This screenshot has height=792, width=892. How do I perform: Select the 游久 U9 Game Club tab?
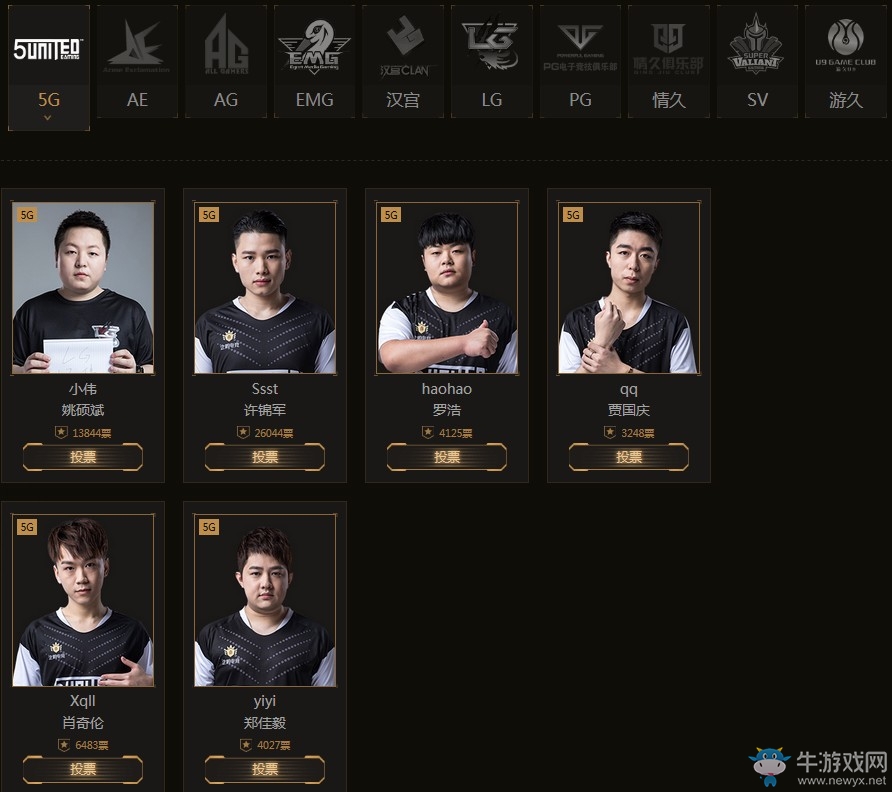click(846, 61)
